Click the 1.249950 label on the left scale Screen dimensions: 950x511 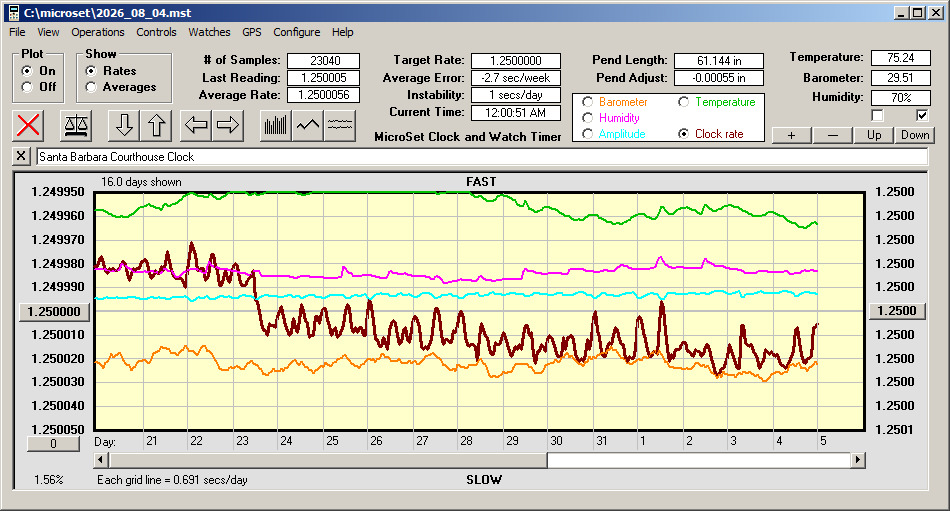(x=58, y=192)
